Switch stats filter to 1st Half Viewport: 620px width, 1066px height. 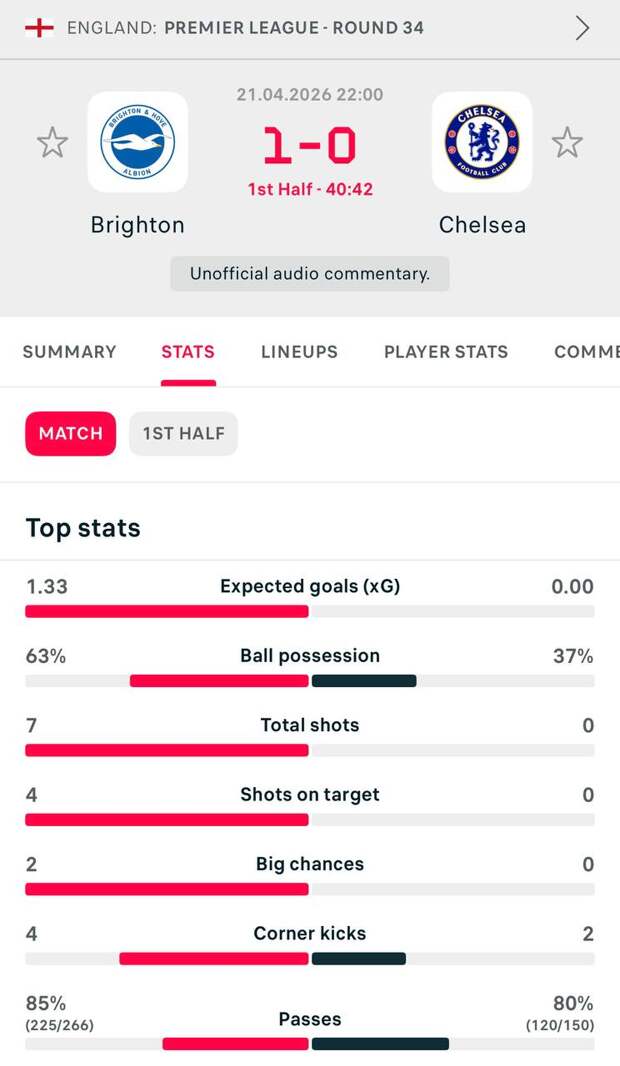click(183, 434)
